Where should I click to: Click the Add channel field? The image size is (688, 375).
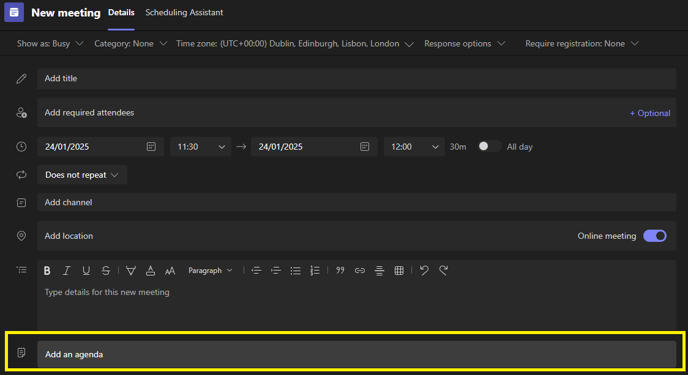(x=356, y=202)
